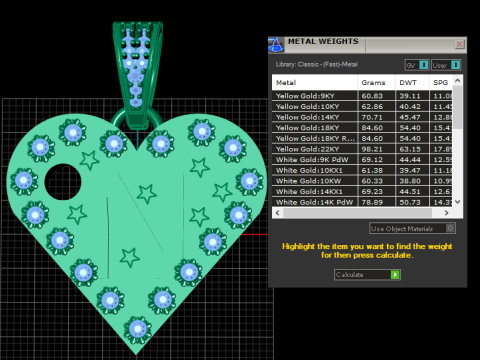The height and width of the screenshot is (360, 480).
Task: Close the Metal Weights panel
Action: (460, 44)
